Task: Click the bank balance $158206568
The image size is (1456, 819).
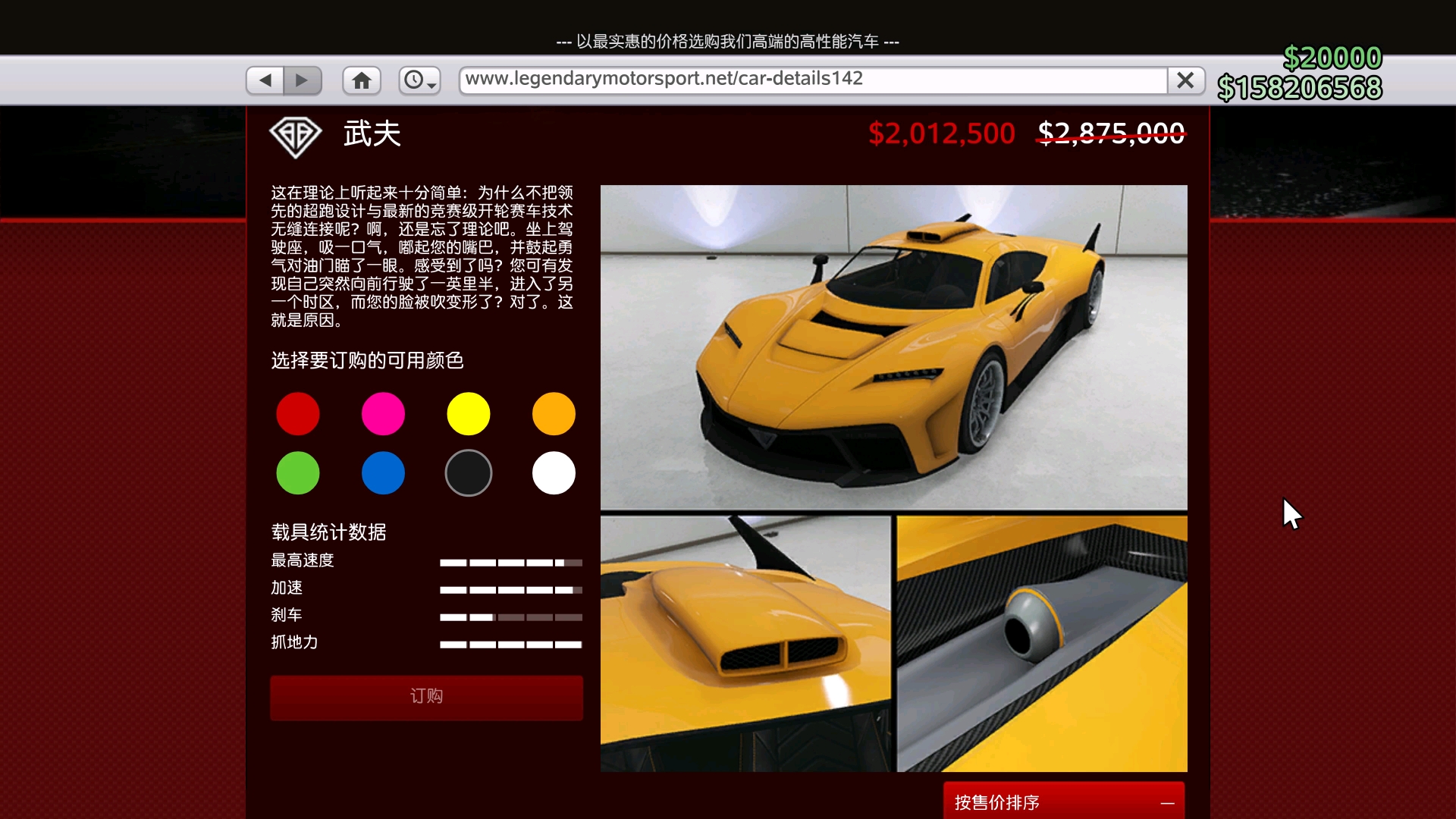Action: click(1300, 88)
